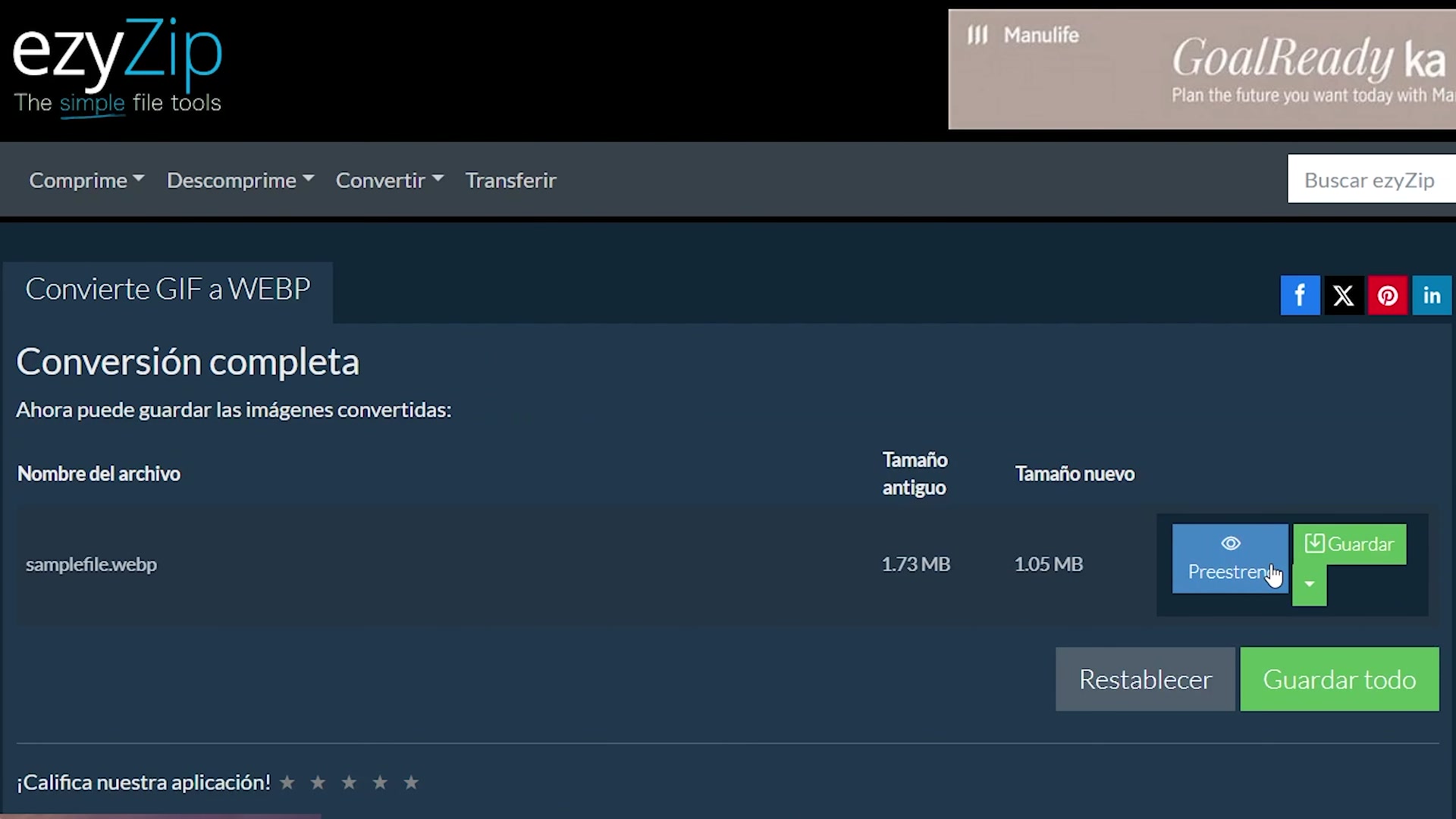Give a five-star rating
Image resolution: width=1456 pixels, height=819 pixels.
coord(411,782)
